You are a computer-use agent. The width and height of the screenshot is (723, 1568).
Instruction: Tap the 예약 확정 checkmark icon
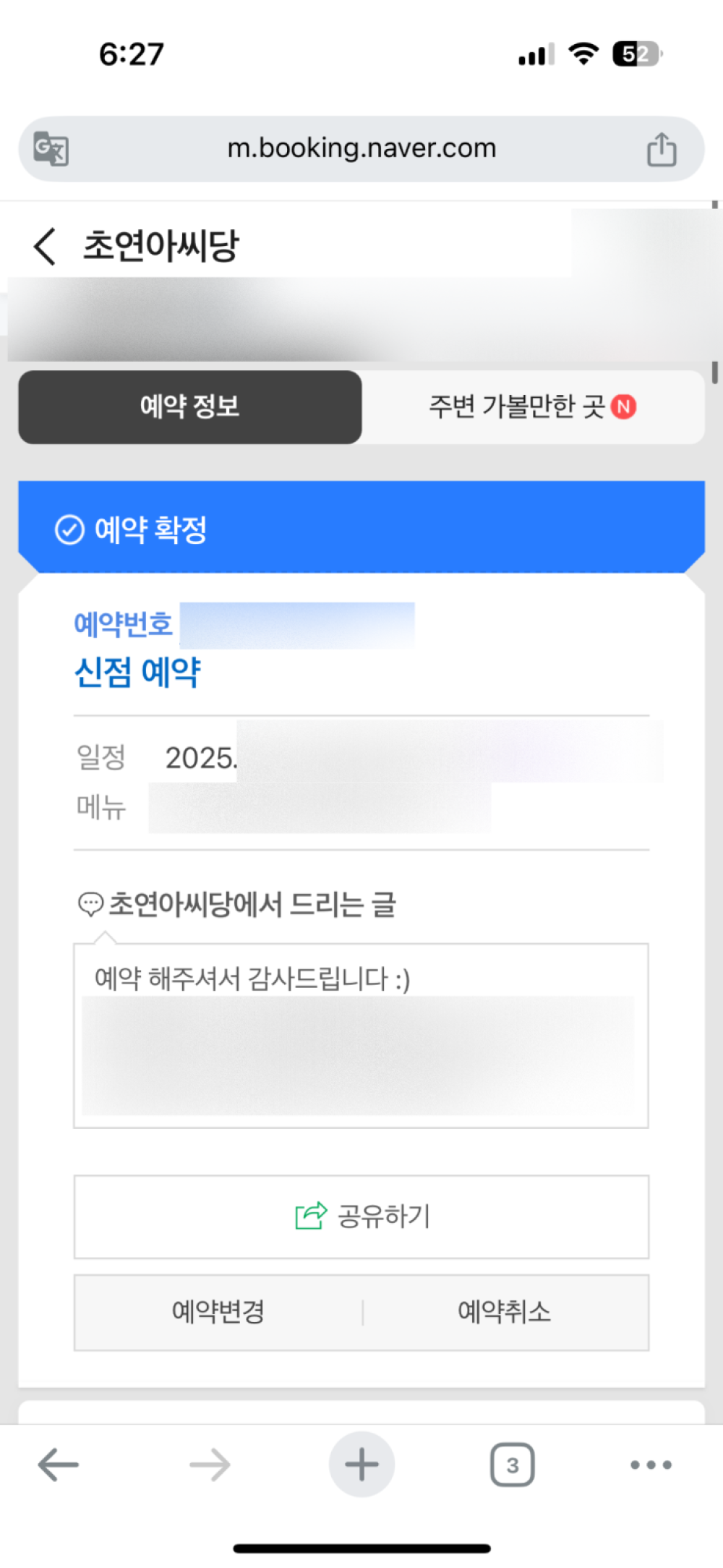(x=69, y=530)
